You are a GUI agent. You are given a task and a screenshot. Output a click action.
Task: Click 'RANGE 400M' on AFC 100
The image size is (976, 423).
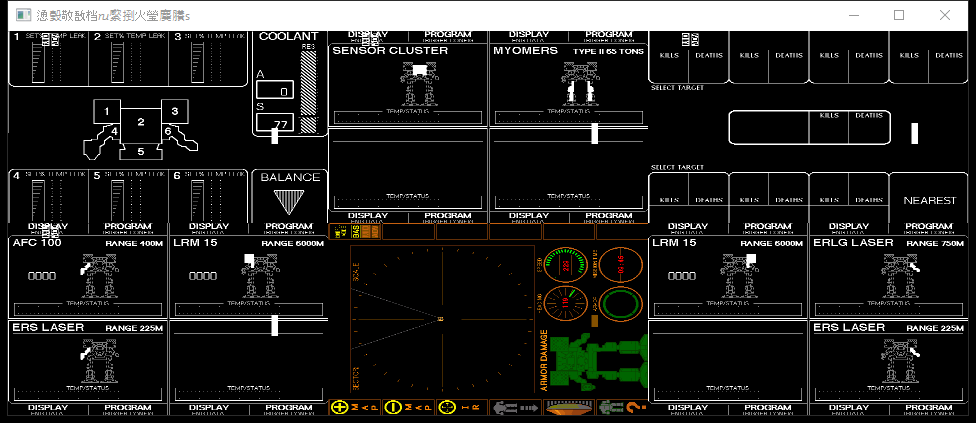click(134, 243)
